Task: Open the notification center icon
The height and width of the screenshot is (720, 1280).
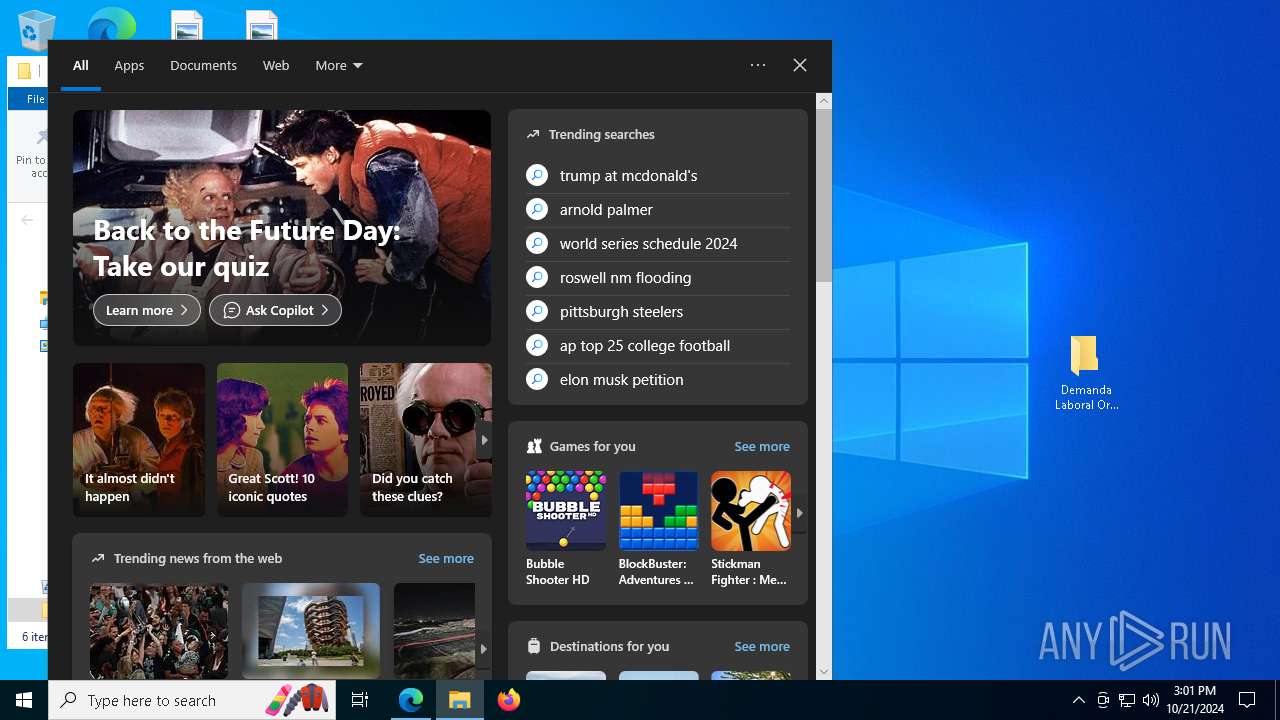Action: [x=1247, y=700]
